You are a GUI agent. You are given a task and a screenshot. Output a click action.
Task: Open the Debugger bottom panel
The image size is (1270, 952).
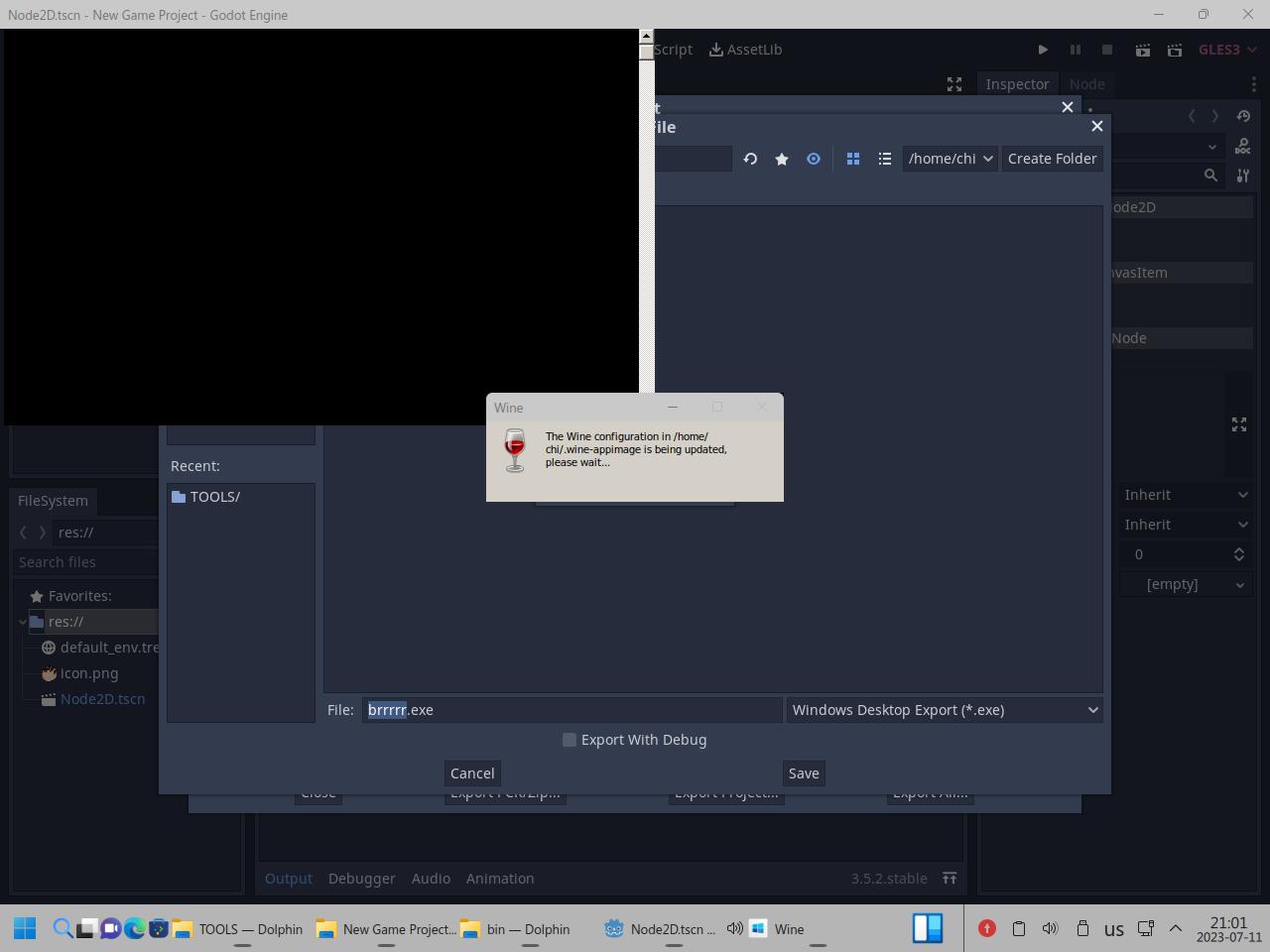361,879
